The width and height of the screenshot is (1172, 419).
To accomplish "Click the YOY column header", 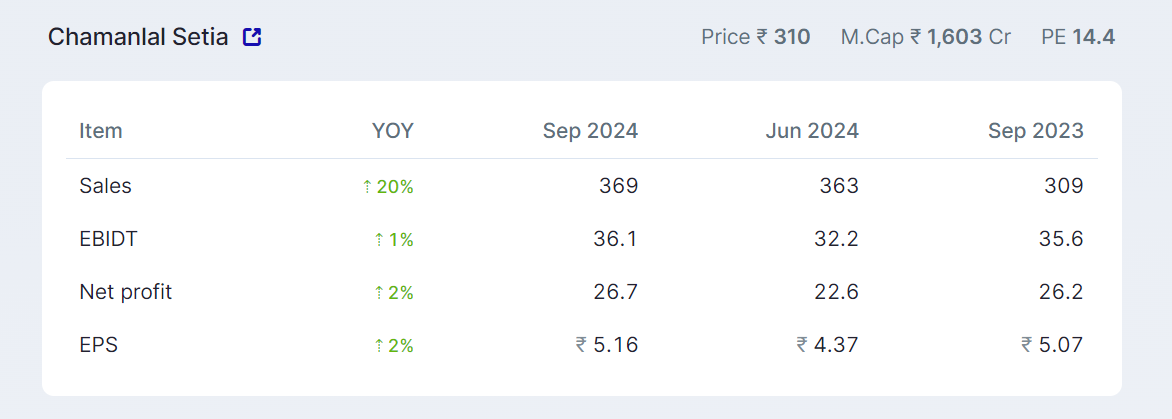I will click(392, 131).
